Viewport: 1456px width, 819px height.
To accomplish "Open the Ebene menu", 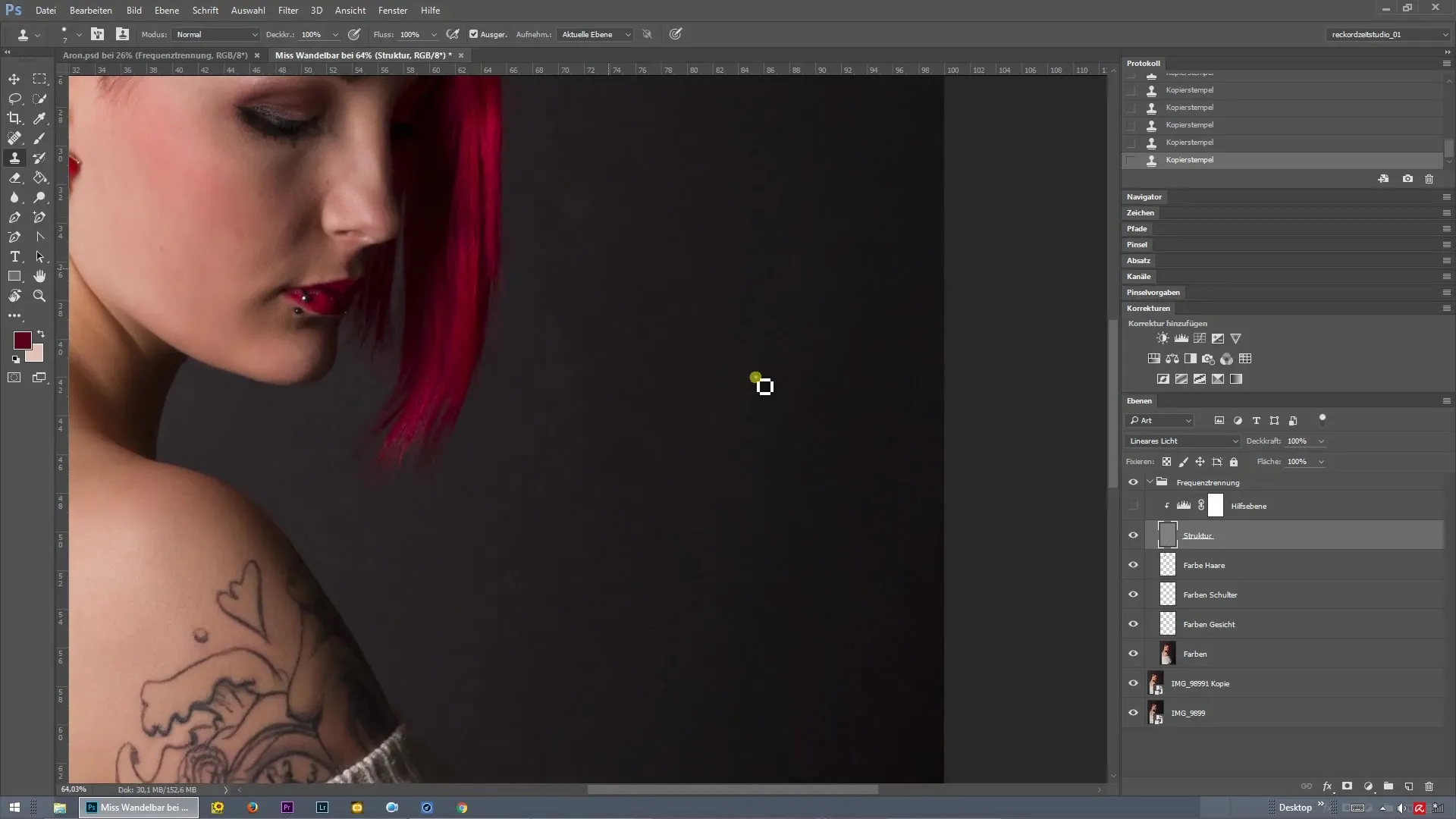I will pyautogui.click(x=166, y=11).
